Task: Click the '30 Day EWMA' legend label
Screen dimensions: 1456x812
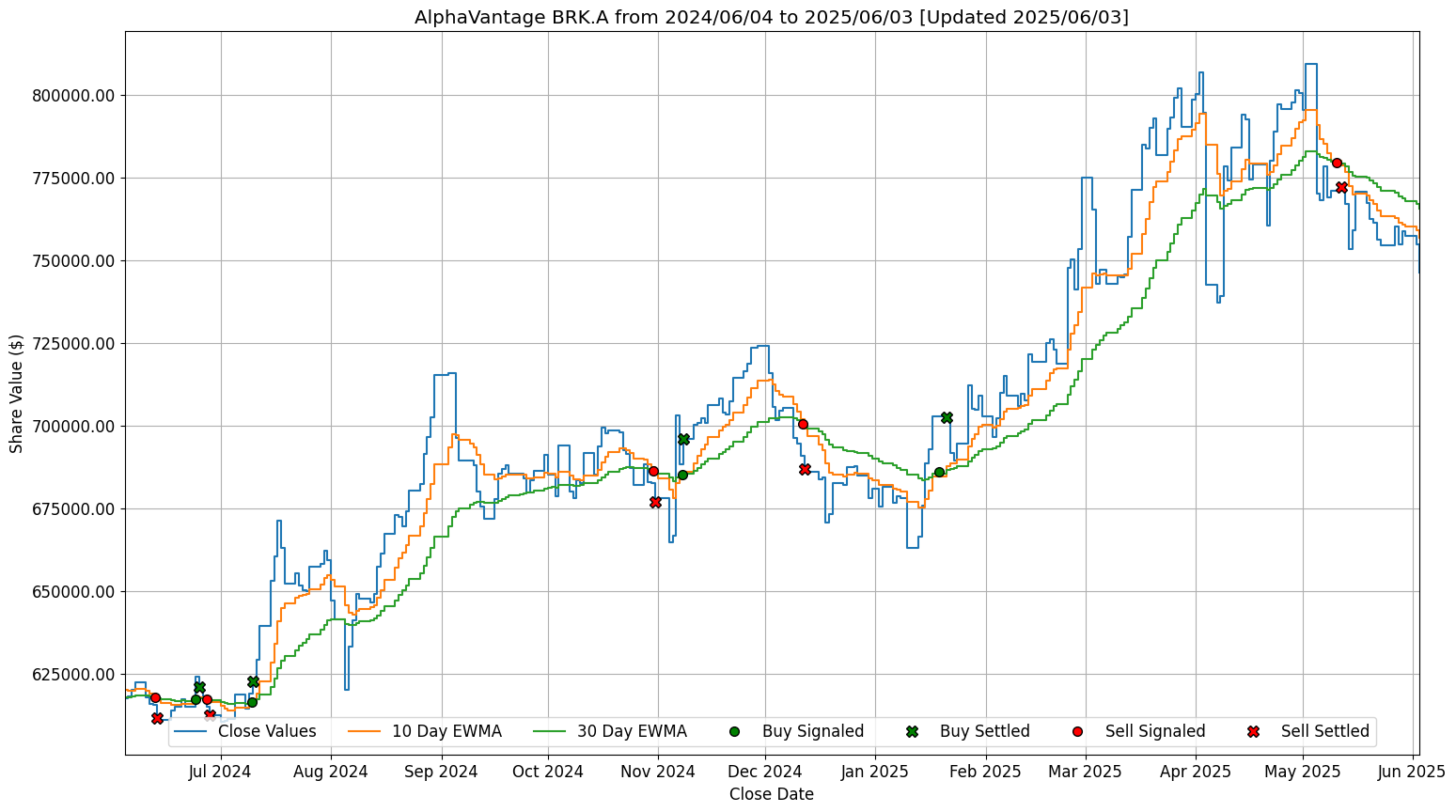Action: 632,731
